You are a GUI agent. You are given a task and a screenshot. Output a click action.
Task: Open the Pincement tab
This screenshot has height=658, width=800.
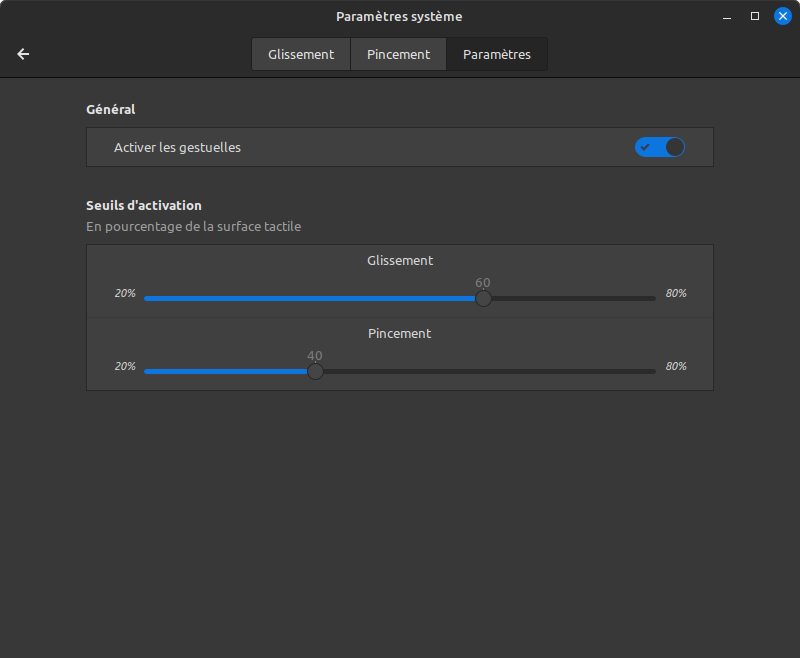coord(398,54)
